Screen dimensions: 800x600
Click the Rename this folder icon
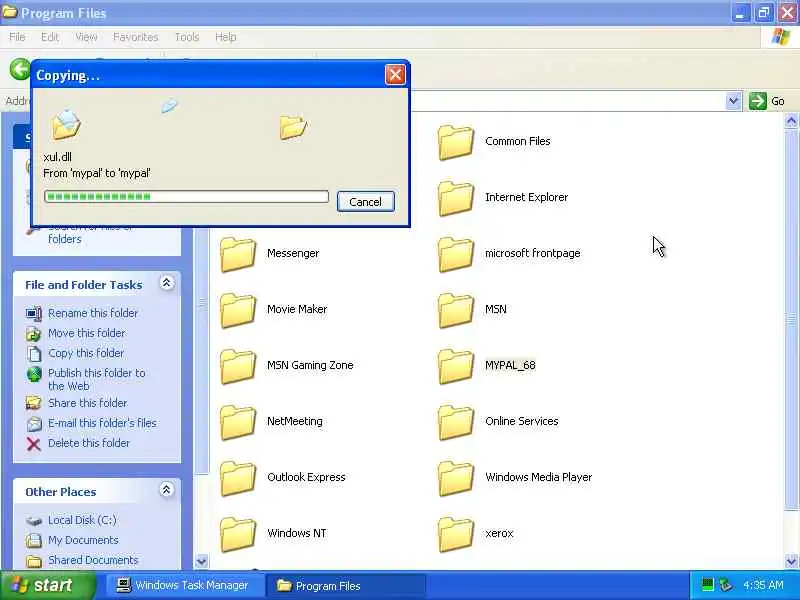pos(34,314)
